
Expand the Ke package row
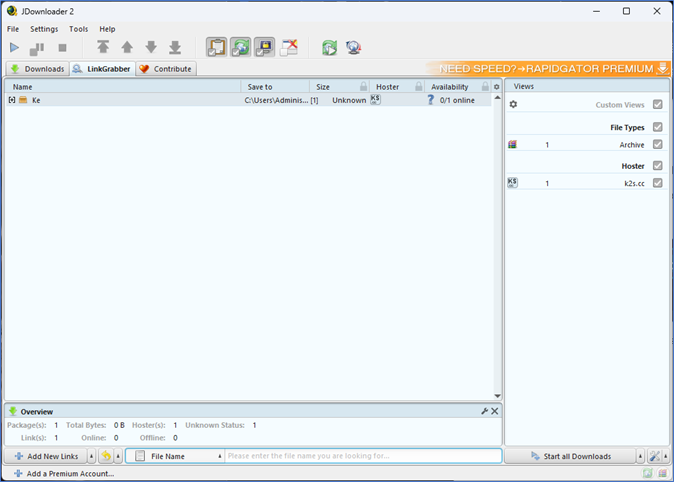[x=12, y=100]
